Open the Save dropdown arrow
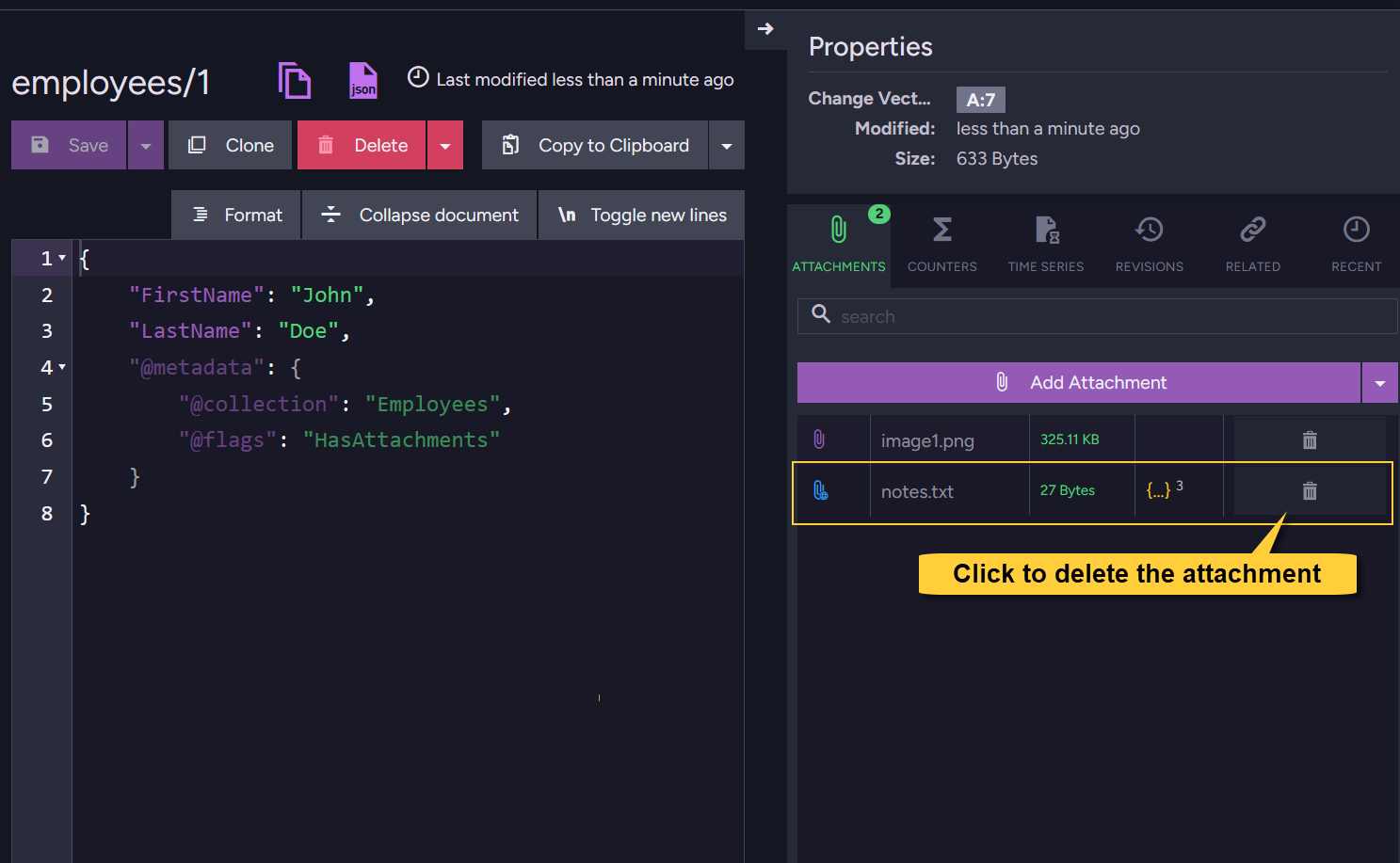 click(x=146, y=146)
